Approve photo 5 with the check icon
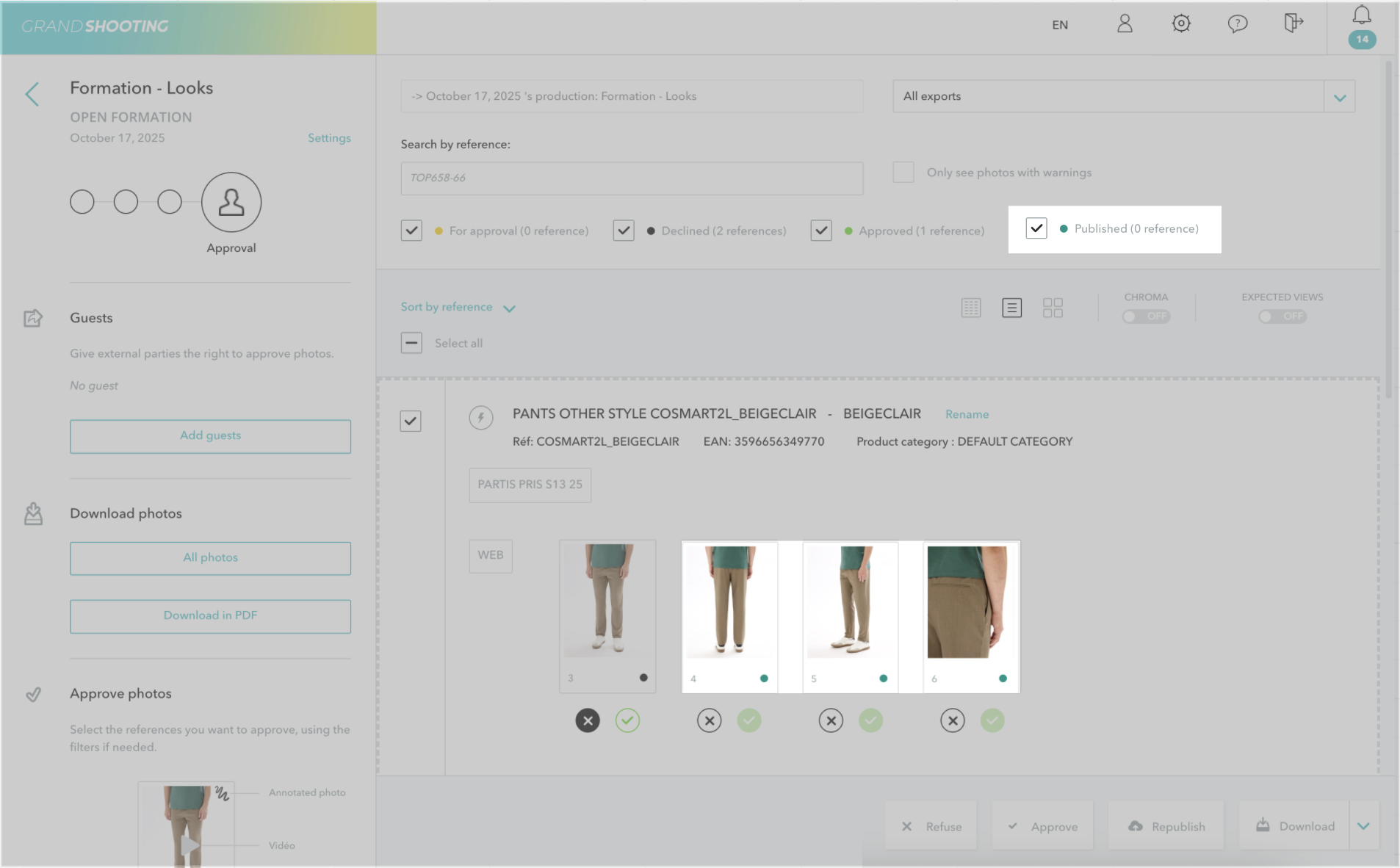Viewport: 1400px width, 868px height. (x=871, y=720)
